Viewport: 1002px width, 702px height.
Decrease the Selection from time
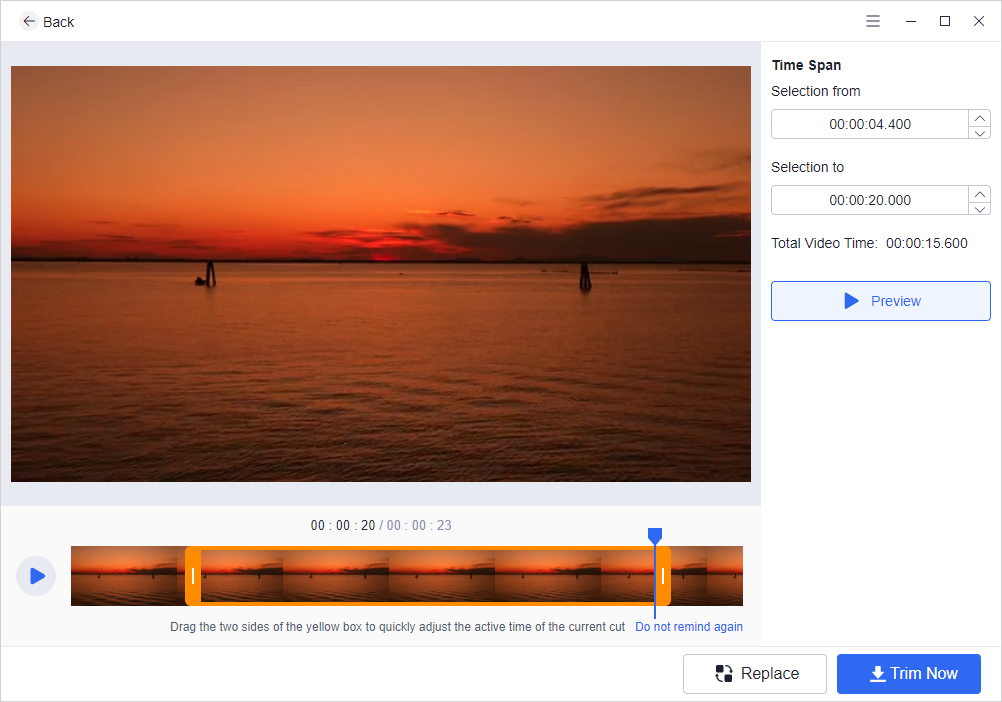click(979, 132)
